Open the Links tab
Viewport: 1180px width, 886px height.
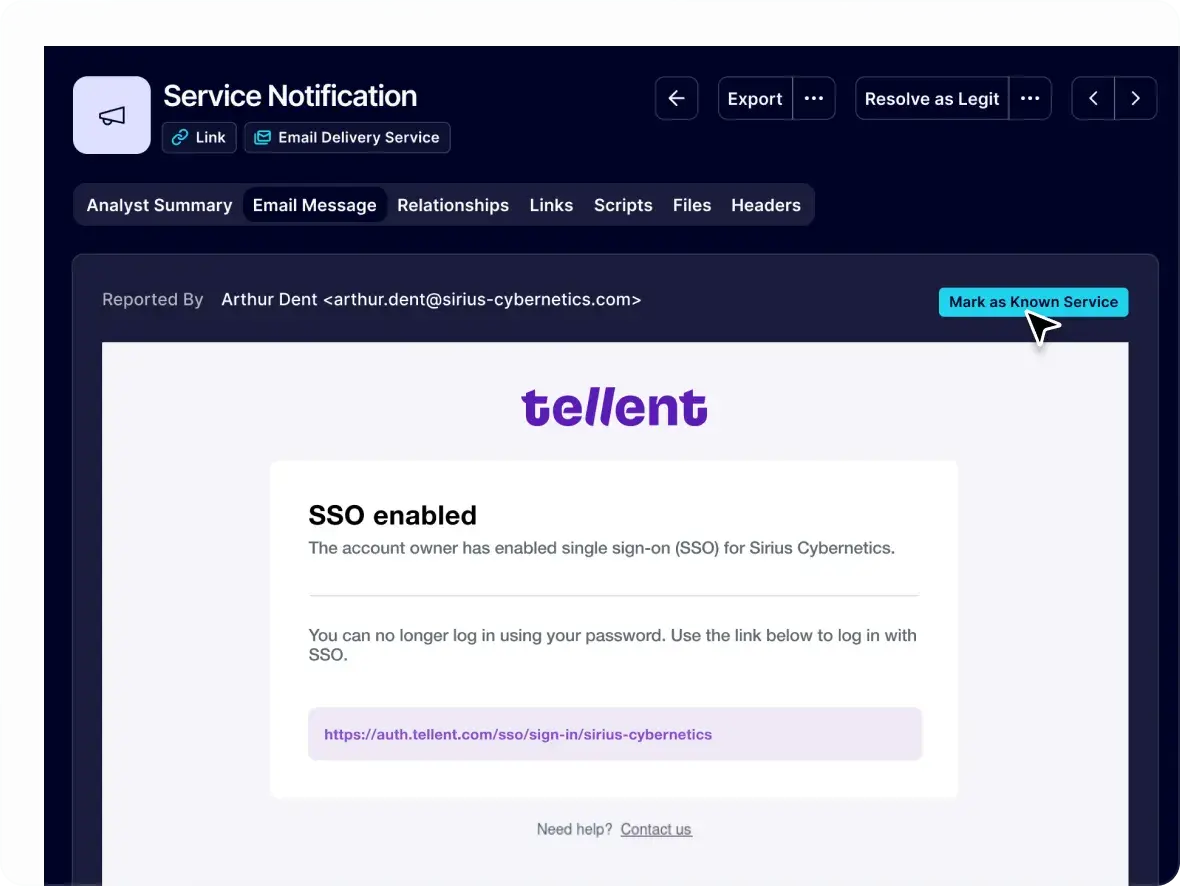(x=551, y=205)
